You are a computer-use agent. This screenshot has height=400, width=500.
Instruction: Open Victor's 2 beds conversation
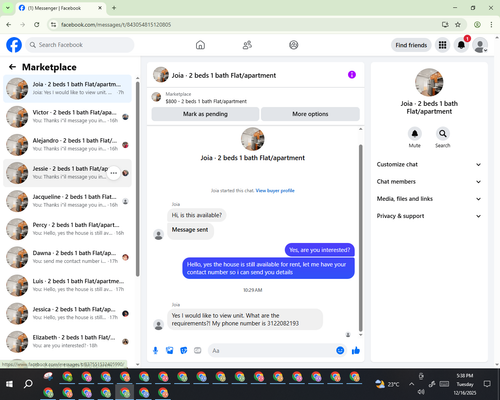tap(67, 117)
